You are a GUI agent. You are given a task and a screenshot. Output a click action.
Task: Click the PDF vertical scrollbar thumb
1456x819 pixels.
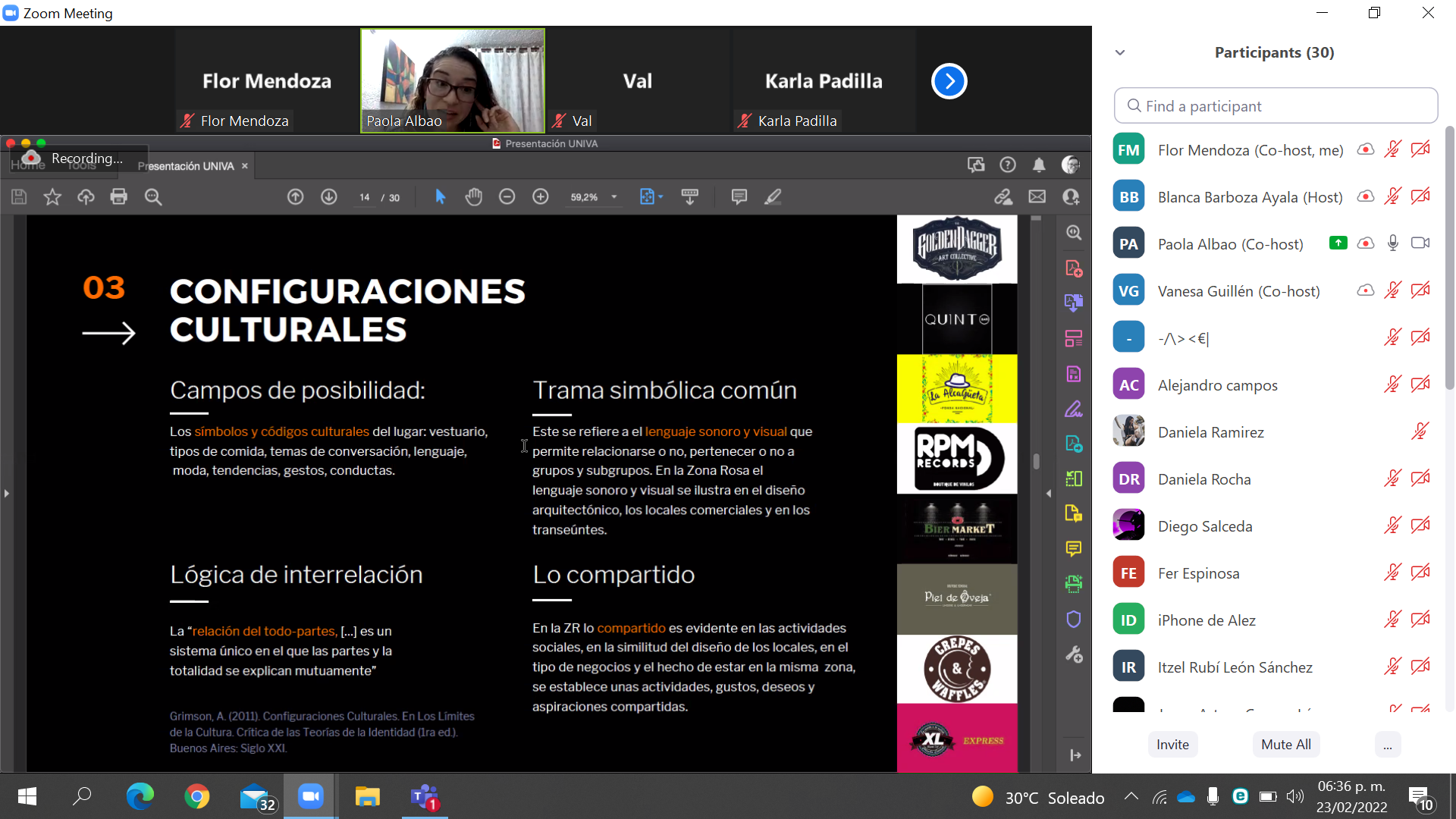[x=1037, y=461]
